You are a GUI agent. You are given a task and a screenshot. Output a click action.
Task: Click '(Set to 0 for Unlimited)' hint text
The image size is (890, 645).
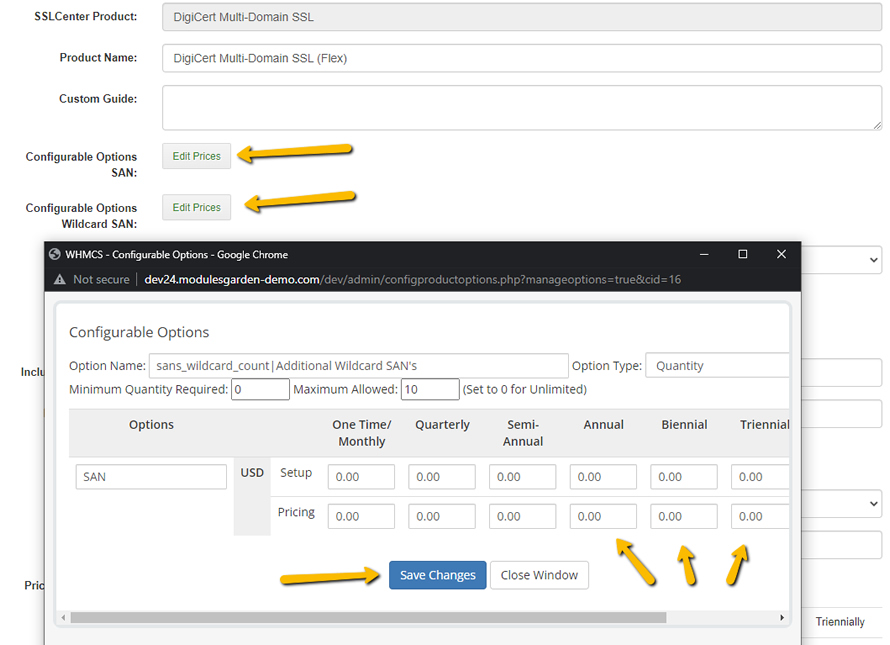[524, 389]
